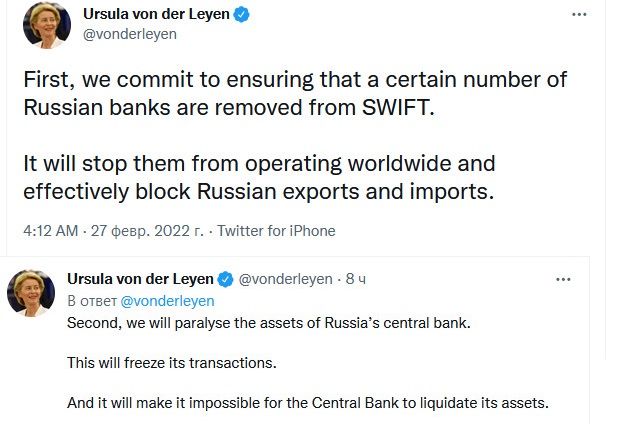
Task: Open Ursula von der Leyen name on main tweet
Action: coord(176,17)
